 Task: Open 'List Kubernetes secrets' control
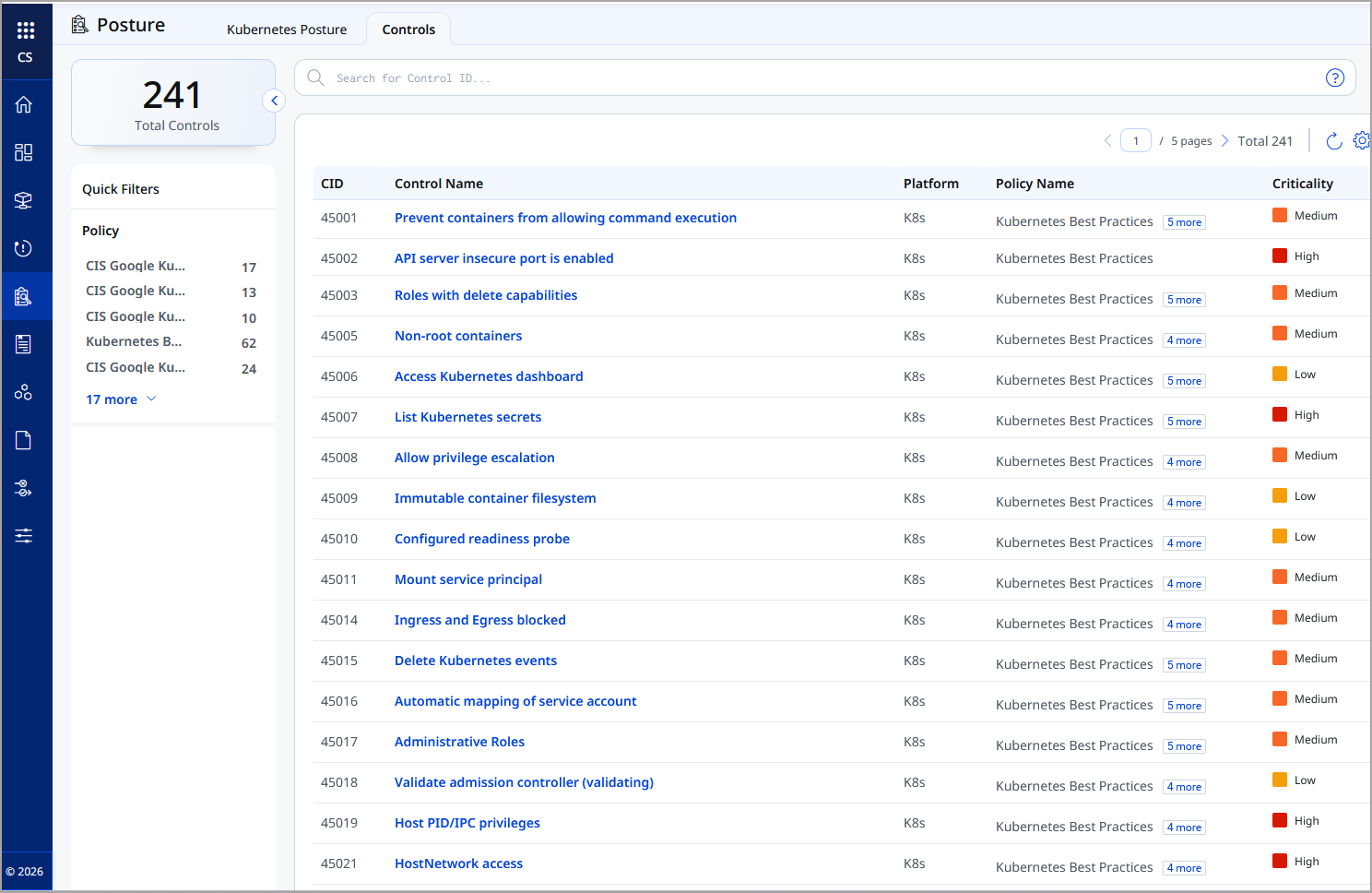pos(467,417)
